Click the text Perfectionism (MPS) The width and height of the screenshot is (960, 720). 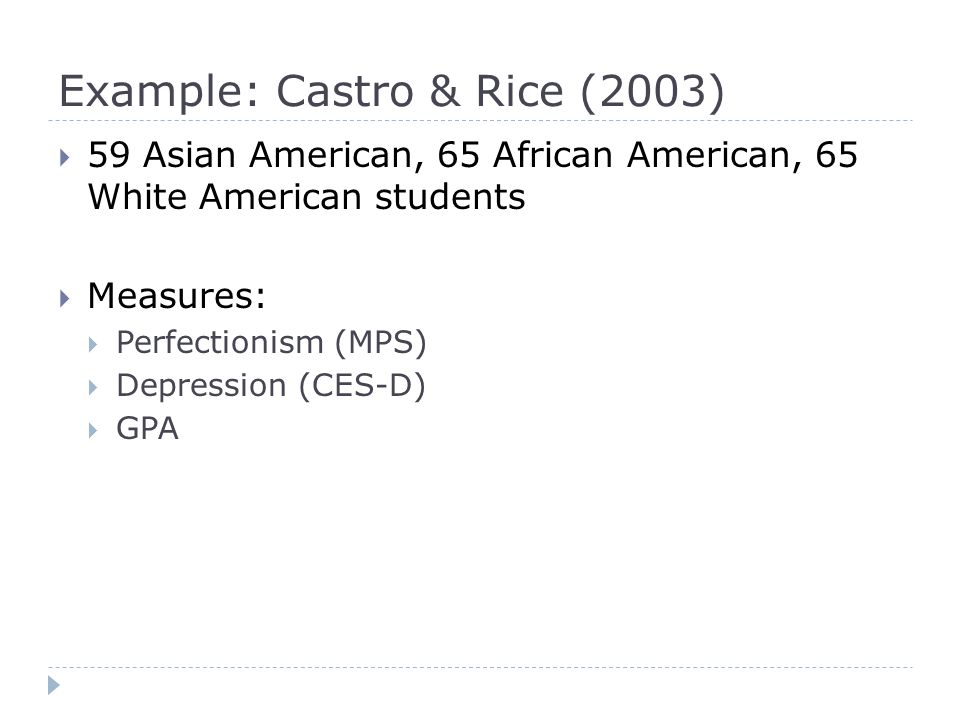(x=271, y=342)
